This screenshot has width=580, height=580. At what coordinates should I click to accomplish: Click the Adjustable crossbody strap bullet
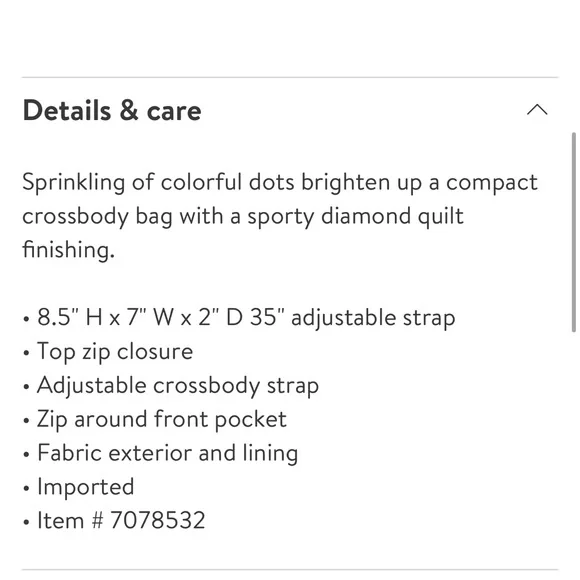point(171,386)
